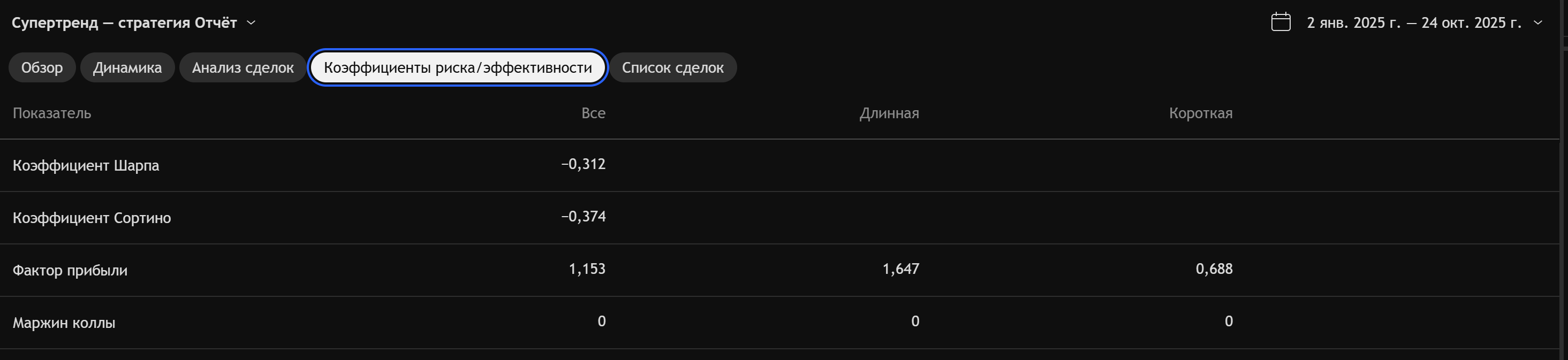Viewport: 1568px width, 360px height.
Task: Click the Показатель column header
Action: (x=52, y=113)
